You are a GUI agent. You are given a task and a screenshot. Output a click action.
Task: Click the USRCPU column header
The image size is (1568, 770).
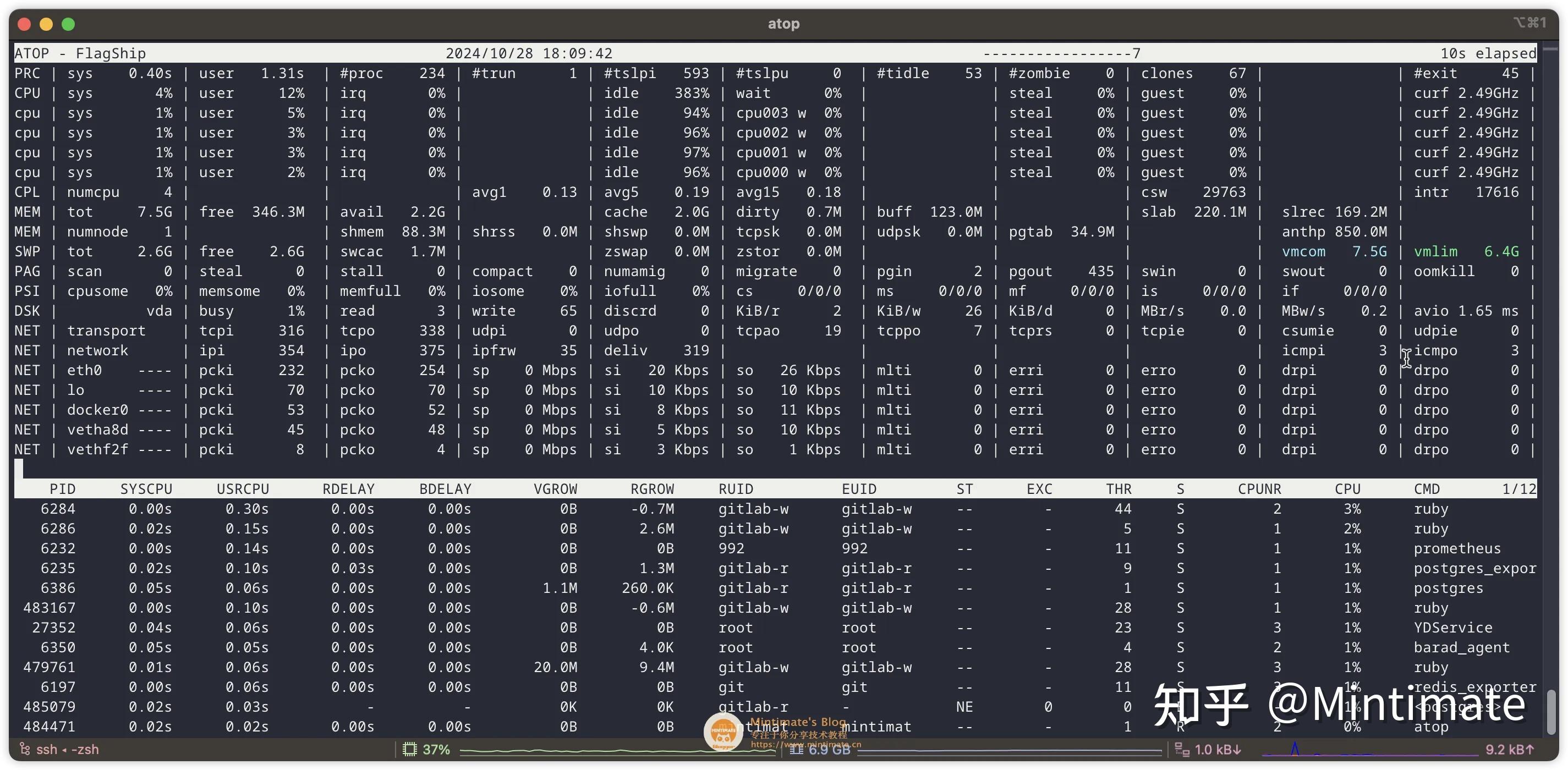click(243, 489)
